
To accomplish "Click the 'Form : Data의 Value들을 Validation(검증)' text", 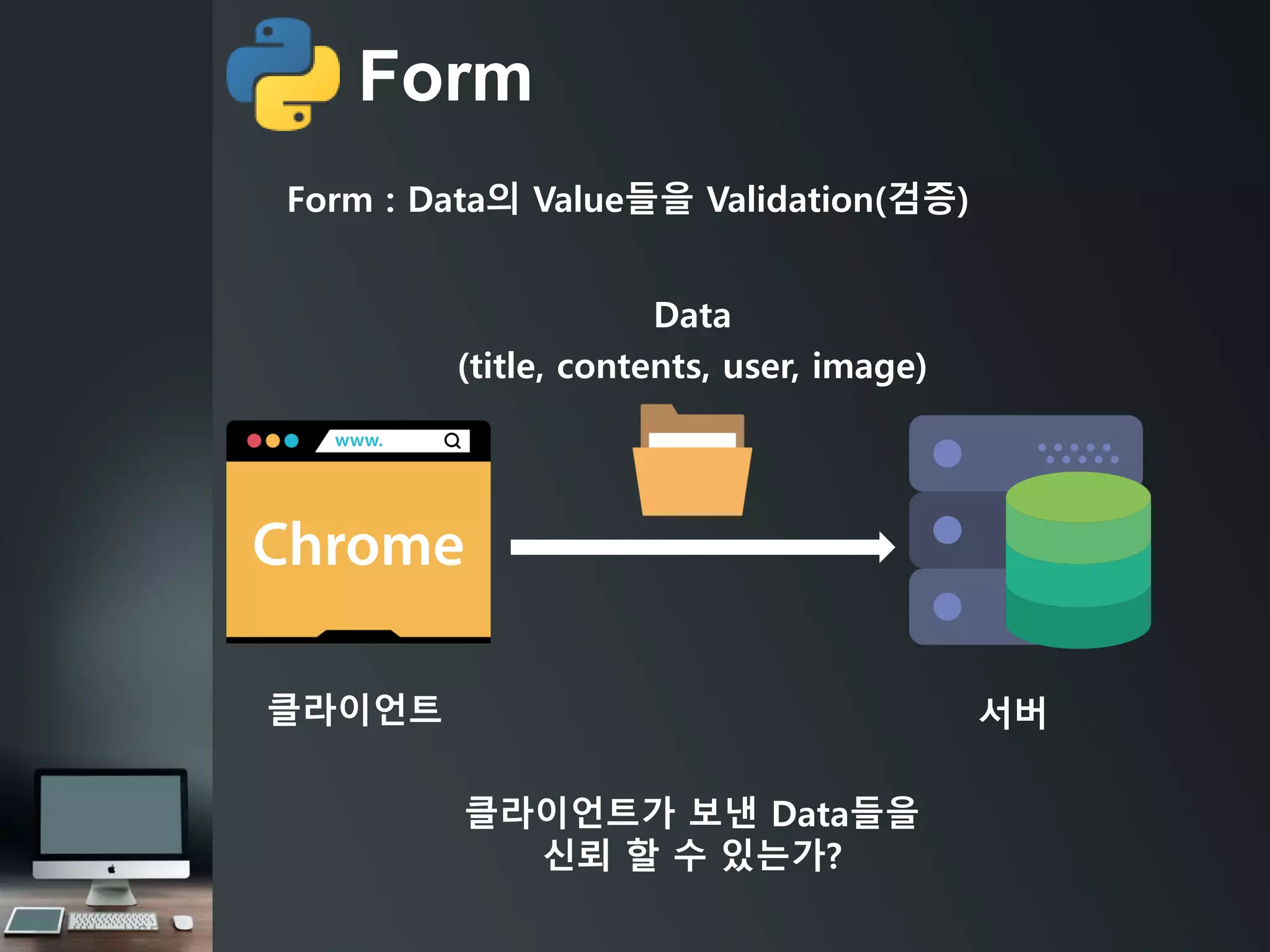I will coord(628,199).
